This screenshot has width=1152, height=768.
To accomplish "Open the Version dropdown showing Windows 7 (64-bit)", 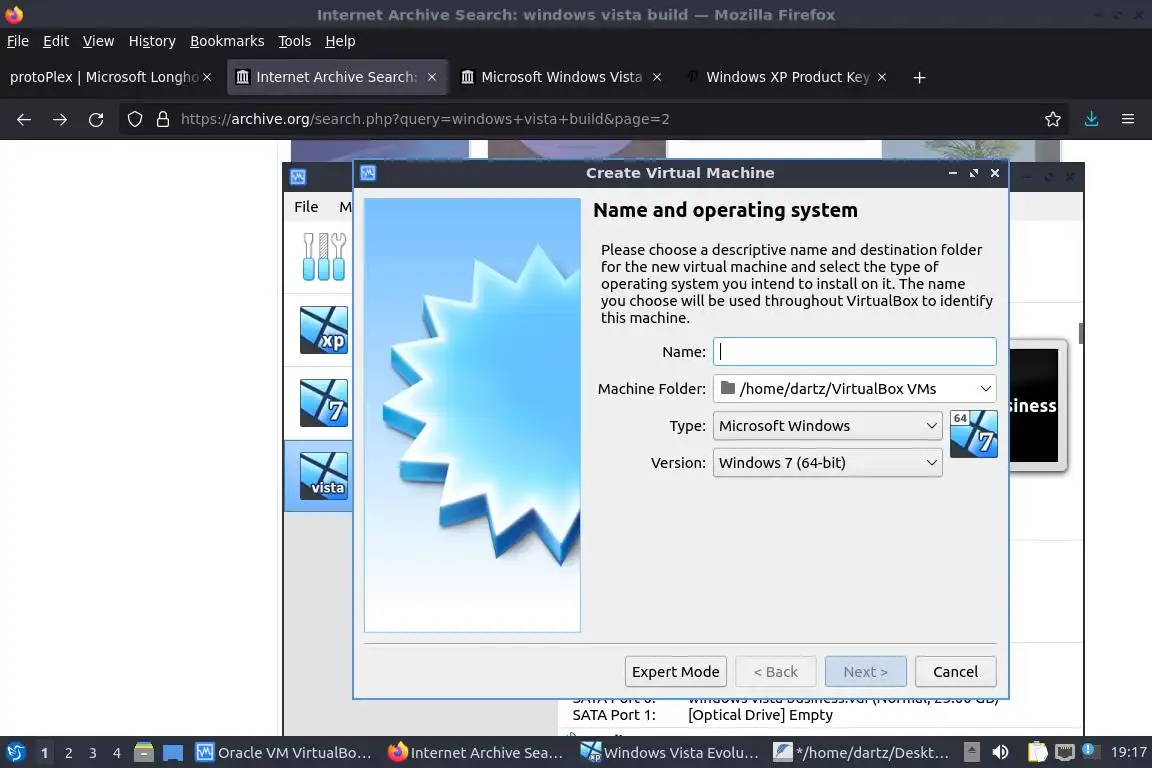I will pyautogui.click(x=827, y=462).
